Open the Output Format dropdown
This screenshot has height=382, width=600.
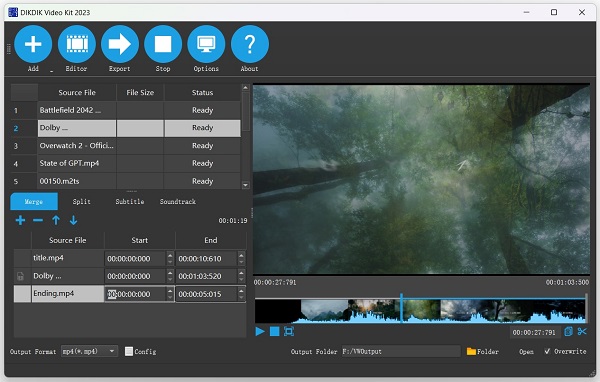89,351
